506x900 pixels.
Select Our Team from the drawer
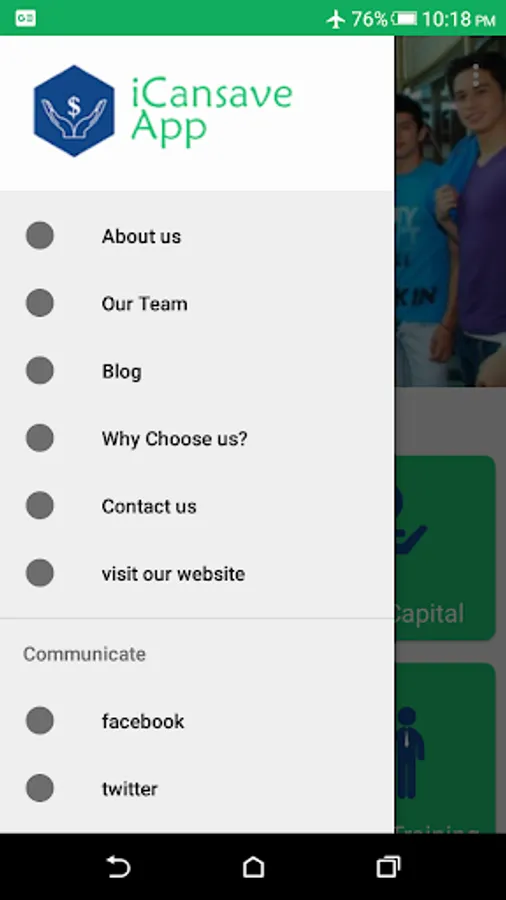tap(197, 304)
